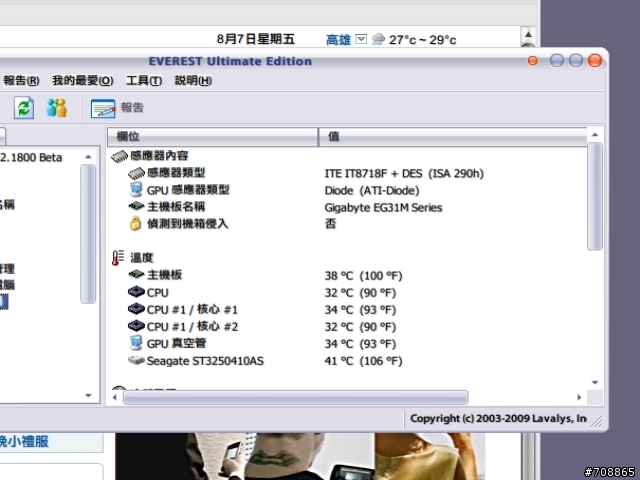Open the users/community toolbar icon
The width and height of the screenshot is (640, 480).
click(x=57, y=108)
